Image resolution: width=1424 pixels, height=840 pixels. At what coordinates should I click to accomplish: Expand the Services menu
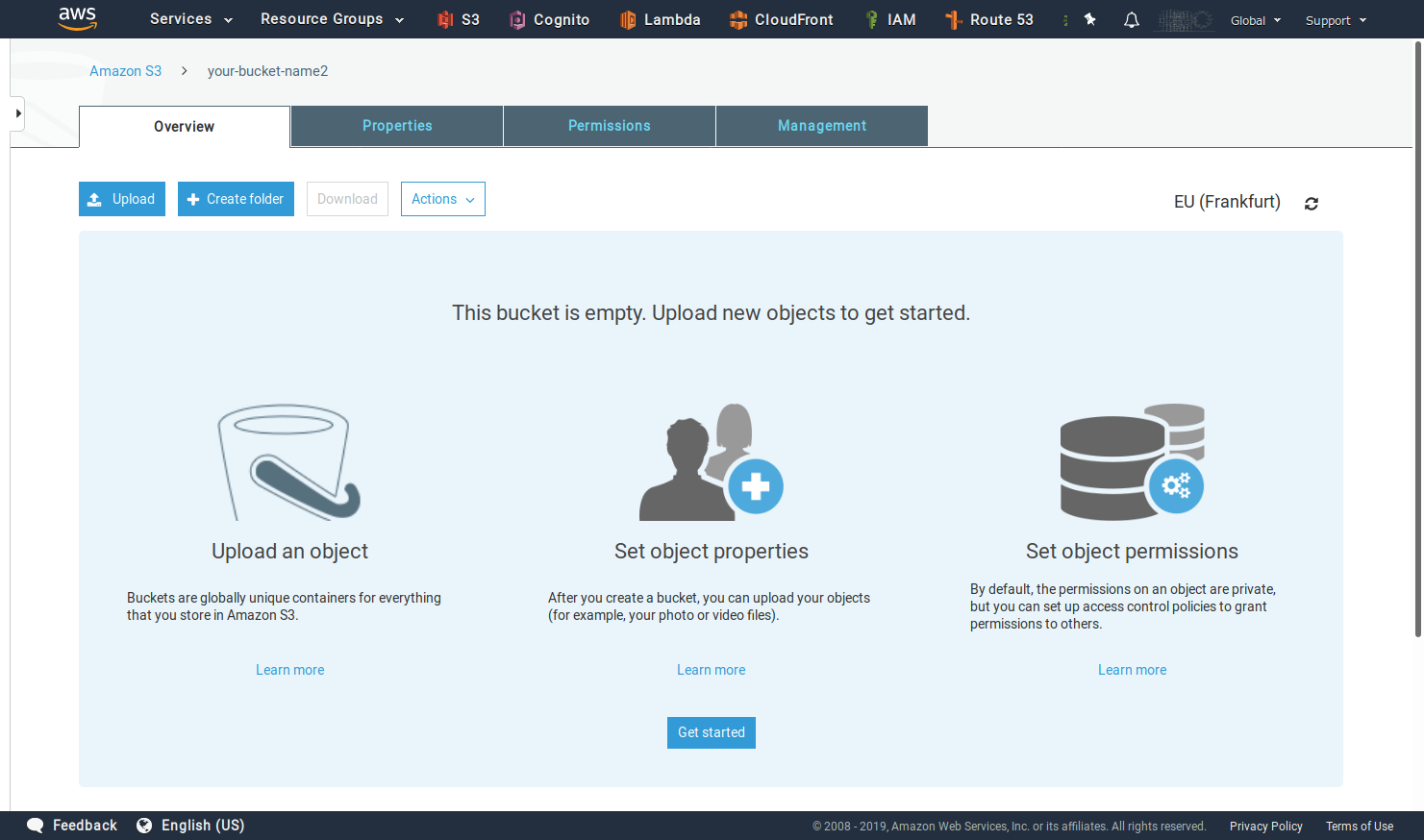pyautogui.click(x=190, y=19)
